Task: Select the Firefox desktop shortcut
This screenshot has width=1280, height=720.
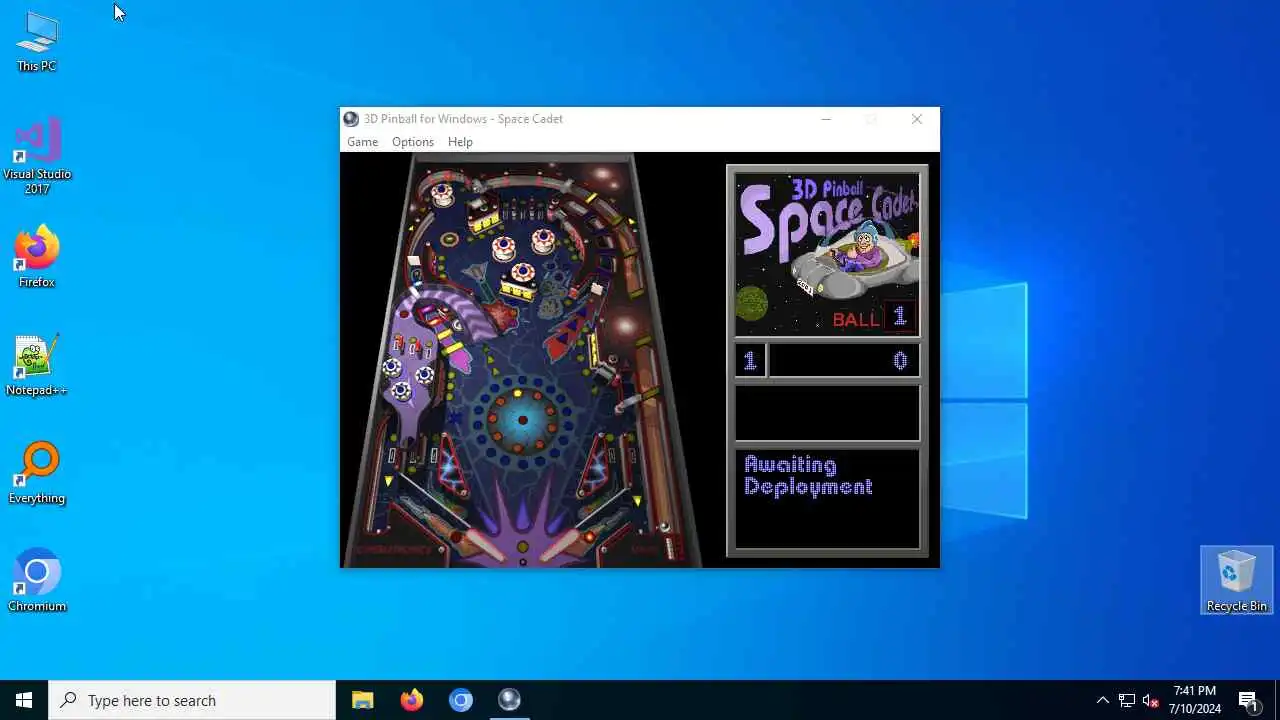Action: (x=37, y=258)
